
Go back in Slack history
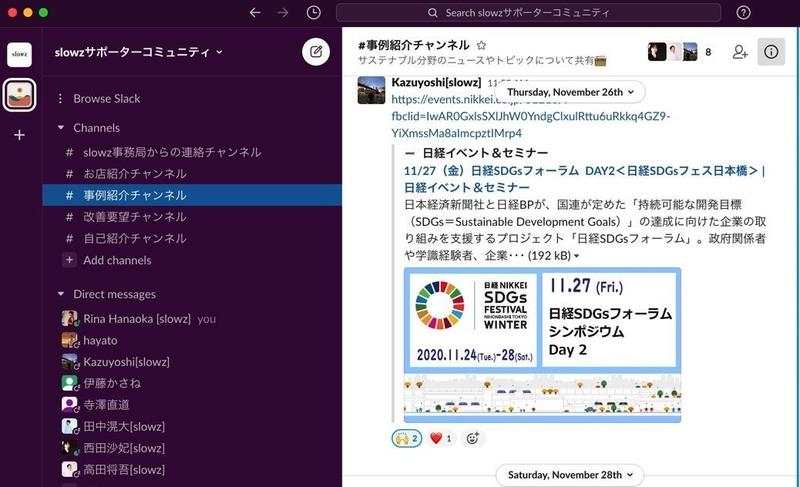click(255, 13)
